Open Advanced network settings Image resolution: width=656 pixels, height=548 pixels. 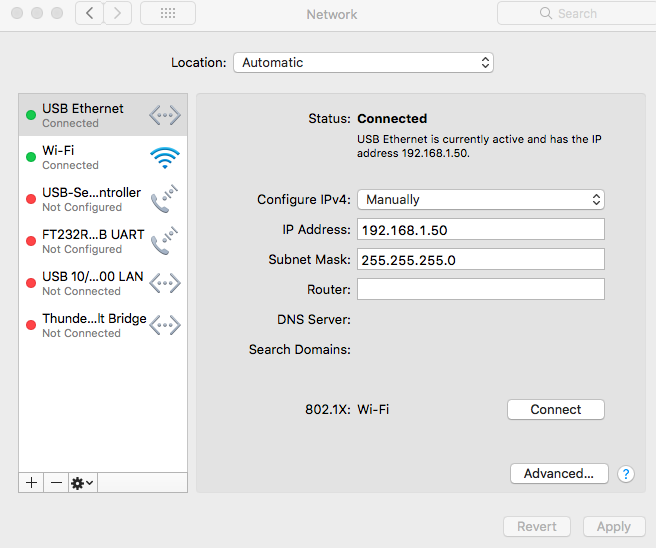(x=559, y=473)
